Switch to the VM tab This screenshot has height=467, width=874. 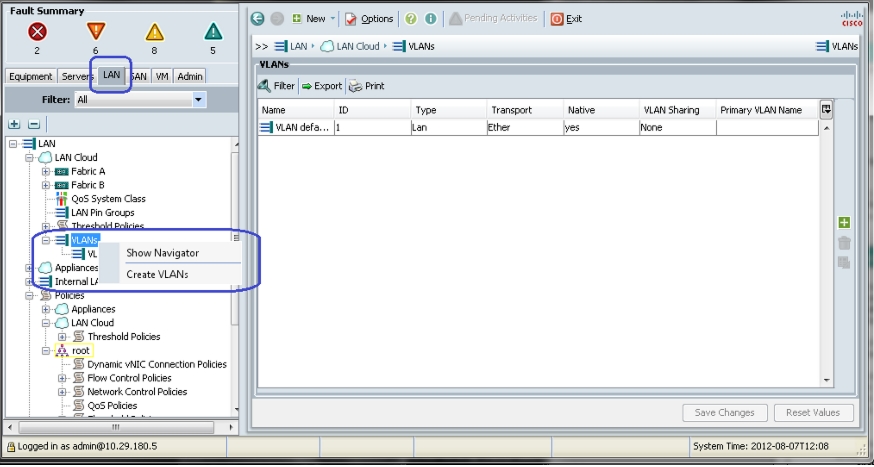(x=162, y=76)
